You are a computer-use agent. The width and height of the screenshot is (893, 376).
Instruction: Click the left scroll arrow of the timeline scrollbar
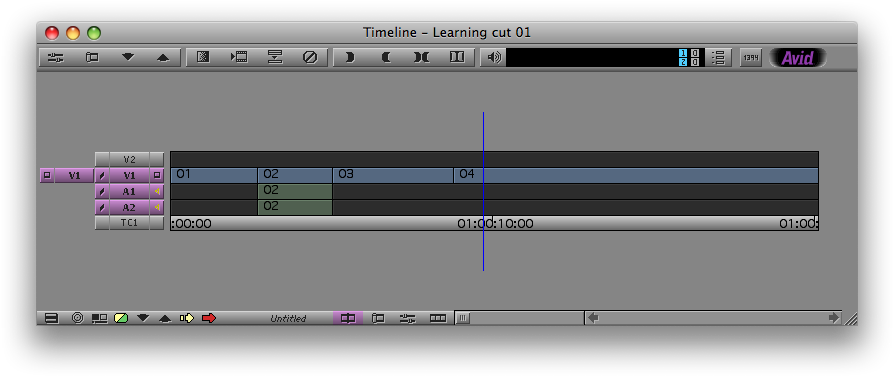click(593, 318)
